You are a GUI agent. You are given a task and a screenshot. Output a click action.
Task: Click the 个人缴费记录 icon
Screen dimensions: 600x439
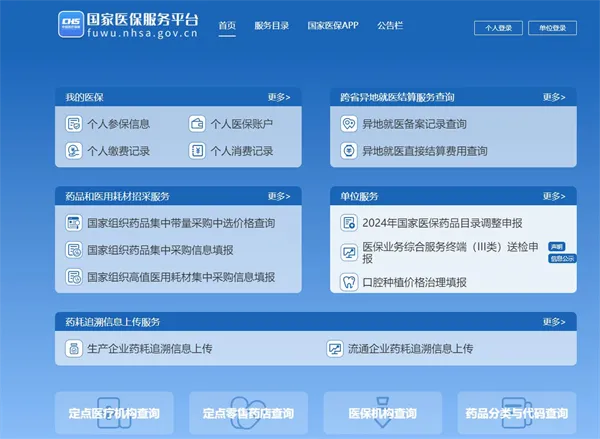(x=73, y=151)
